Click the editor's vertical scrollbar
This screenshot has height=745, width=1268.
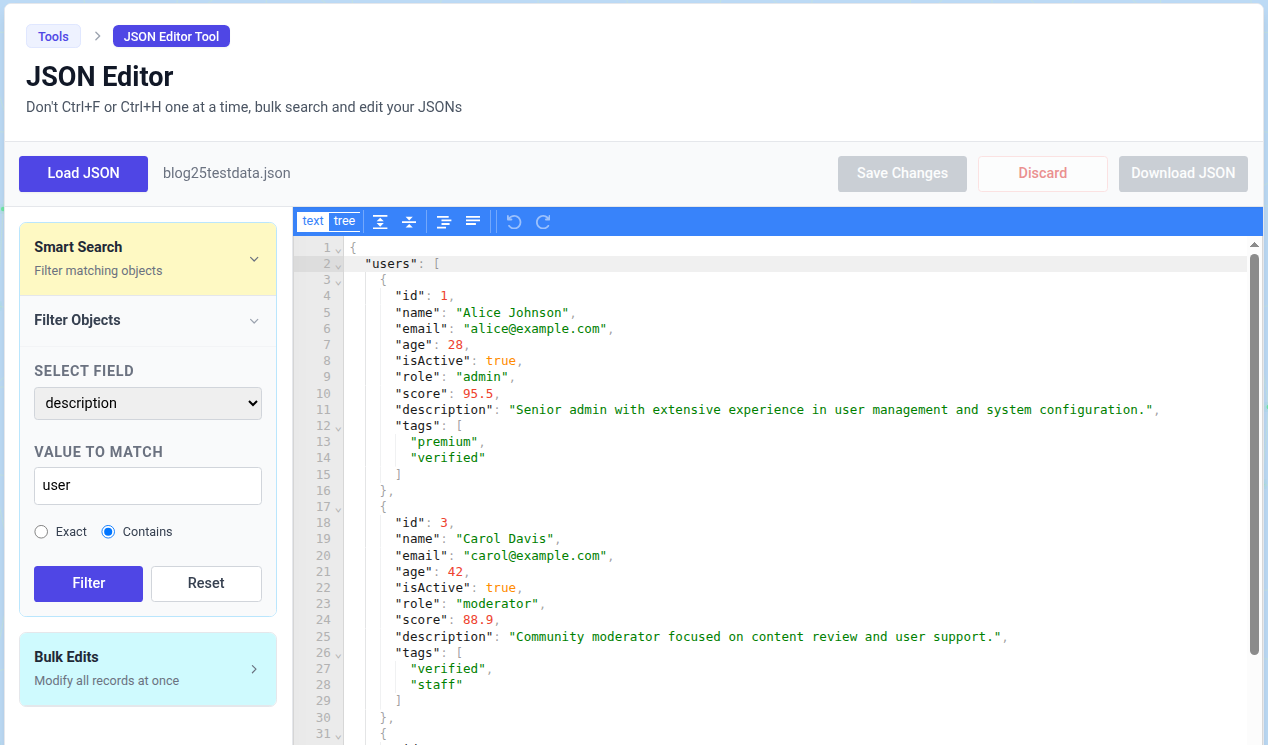point(1254,450)
